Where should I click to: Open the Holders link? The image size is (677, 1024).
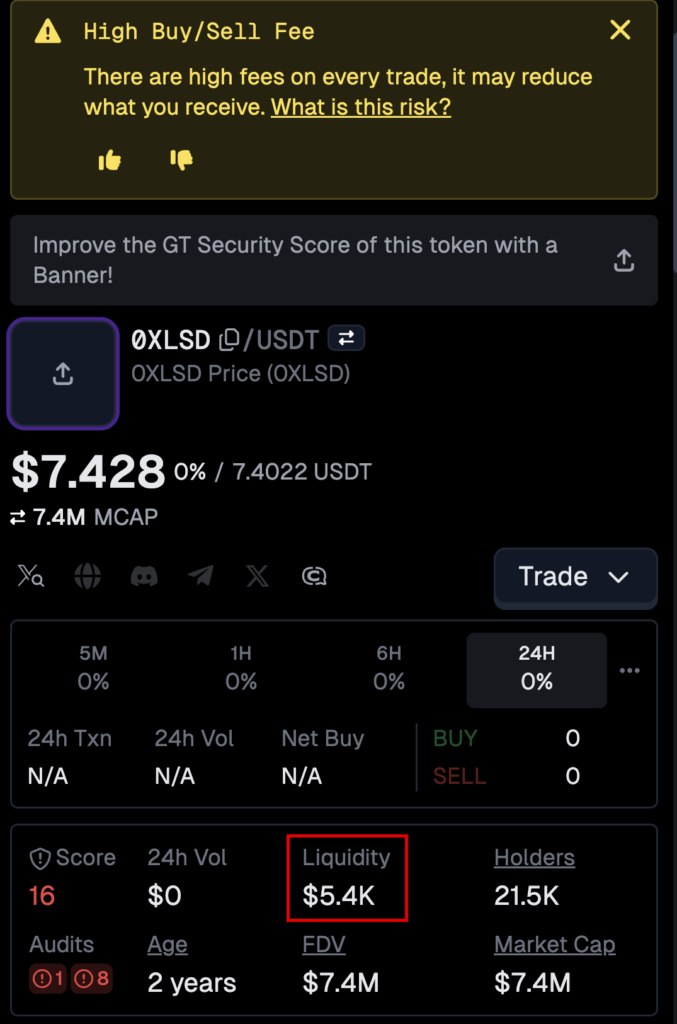click(534, 857)
